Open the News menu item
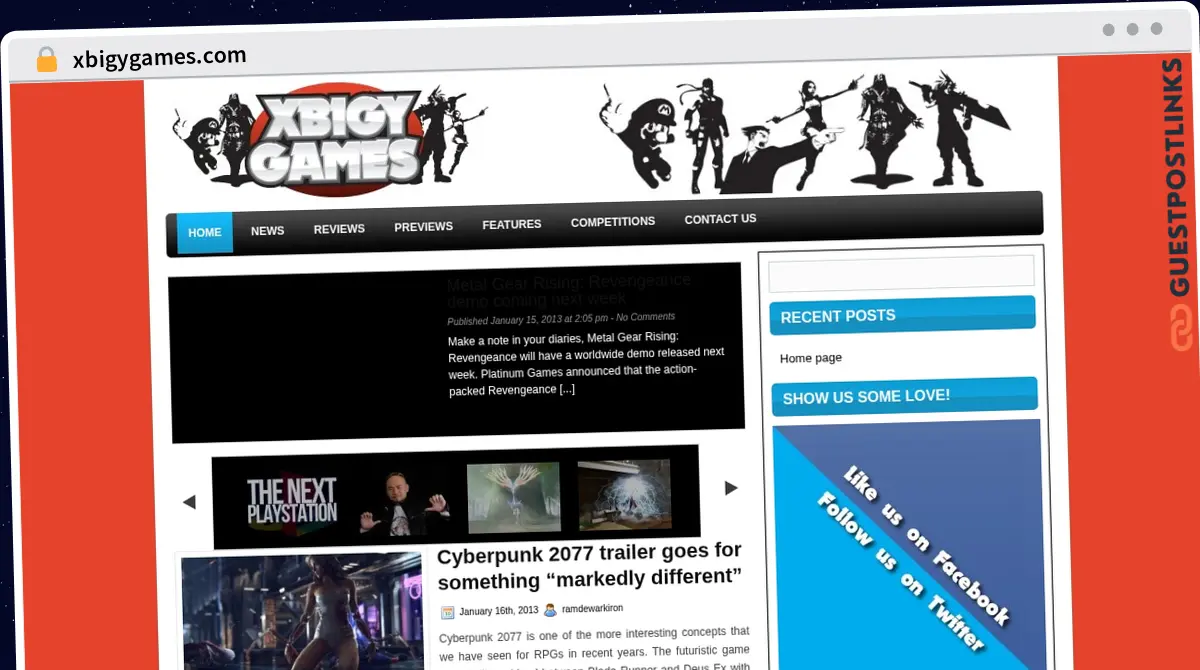1200x670 pixels. tap(267, 231)
